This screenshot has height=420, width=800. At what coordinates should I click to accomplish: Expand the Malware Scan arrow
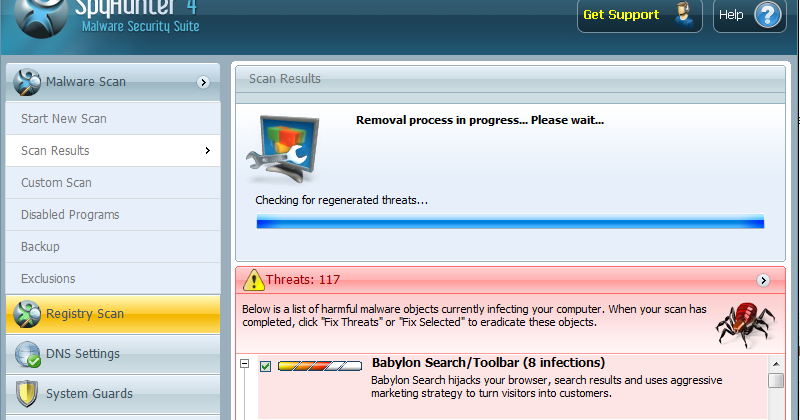click(x=203, y=82)
